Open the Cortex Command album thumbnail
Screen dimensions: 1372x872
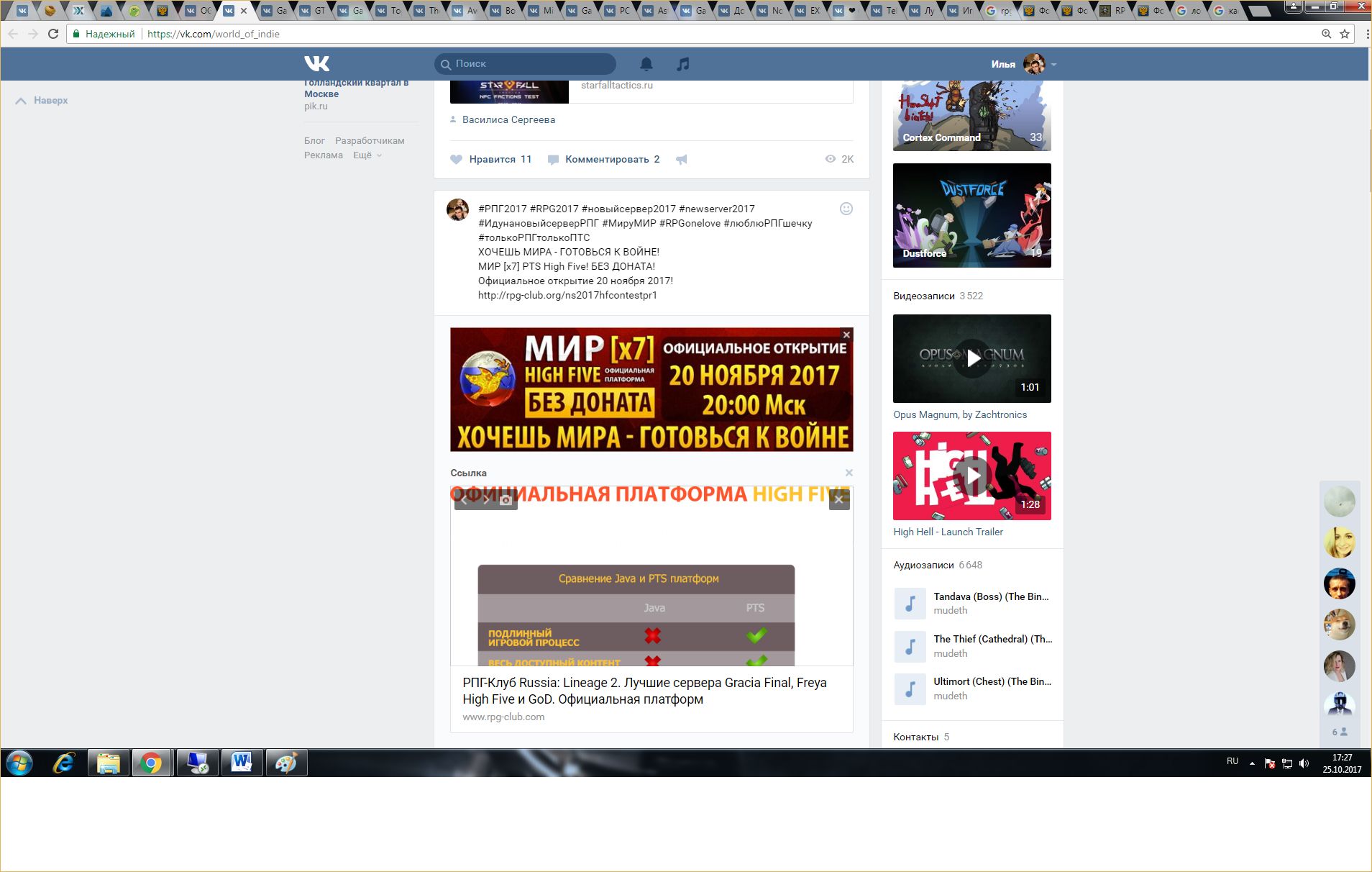click(972, 115)
